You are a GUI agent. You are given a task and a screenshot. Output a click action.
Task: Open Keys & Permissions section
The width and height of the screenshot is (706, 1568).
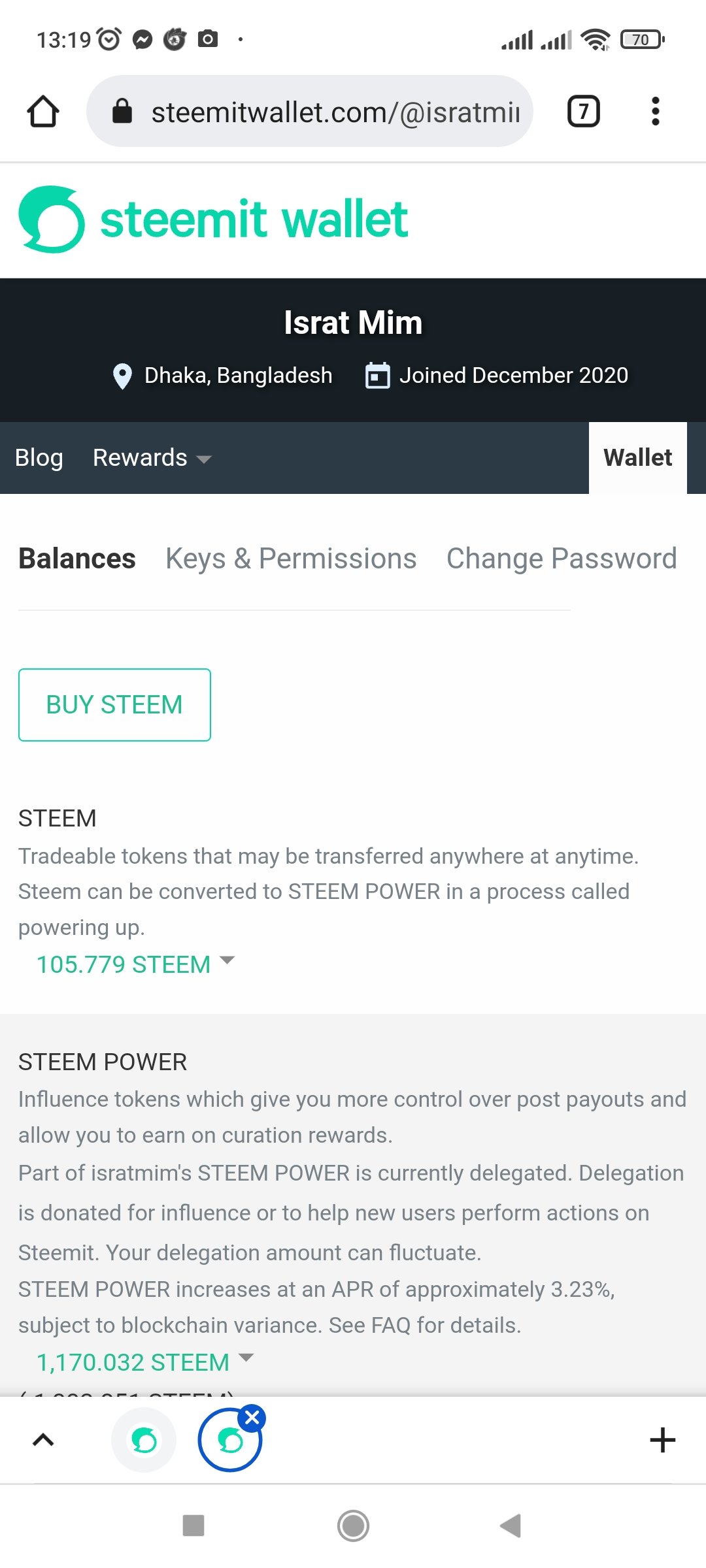tap(291, 559)
